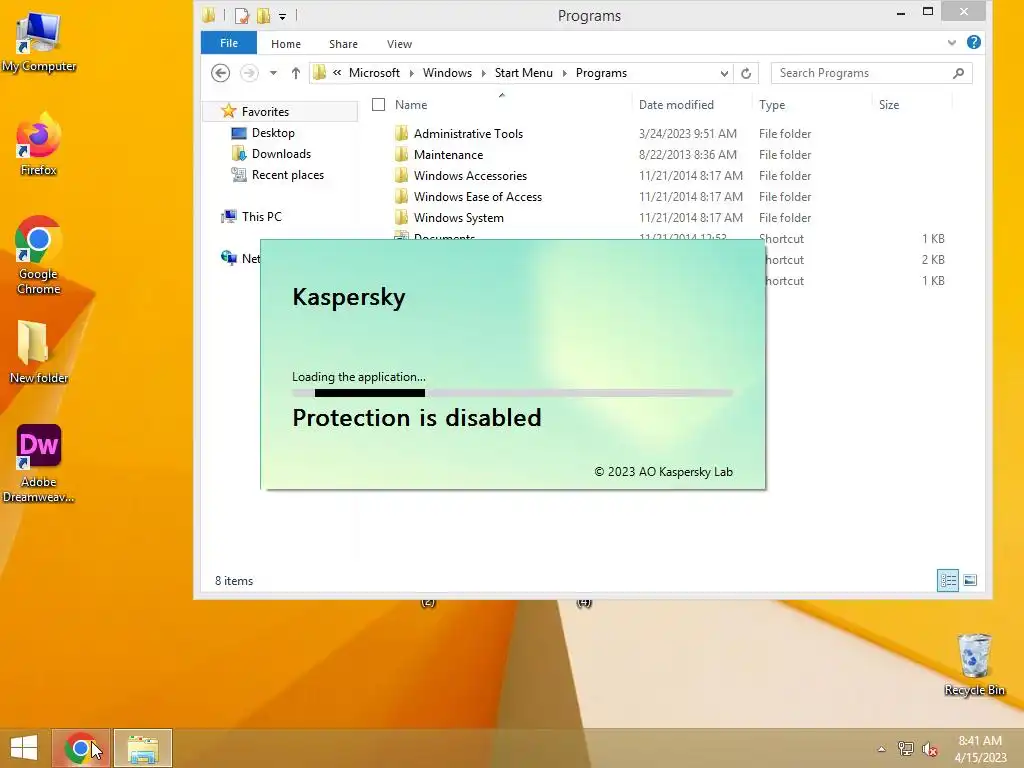Open the Google Chrome desktop shortcut
The height and width of the screenshot is (768, 1024).
[39, 255]
